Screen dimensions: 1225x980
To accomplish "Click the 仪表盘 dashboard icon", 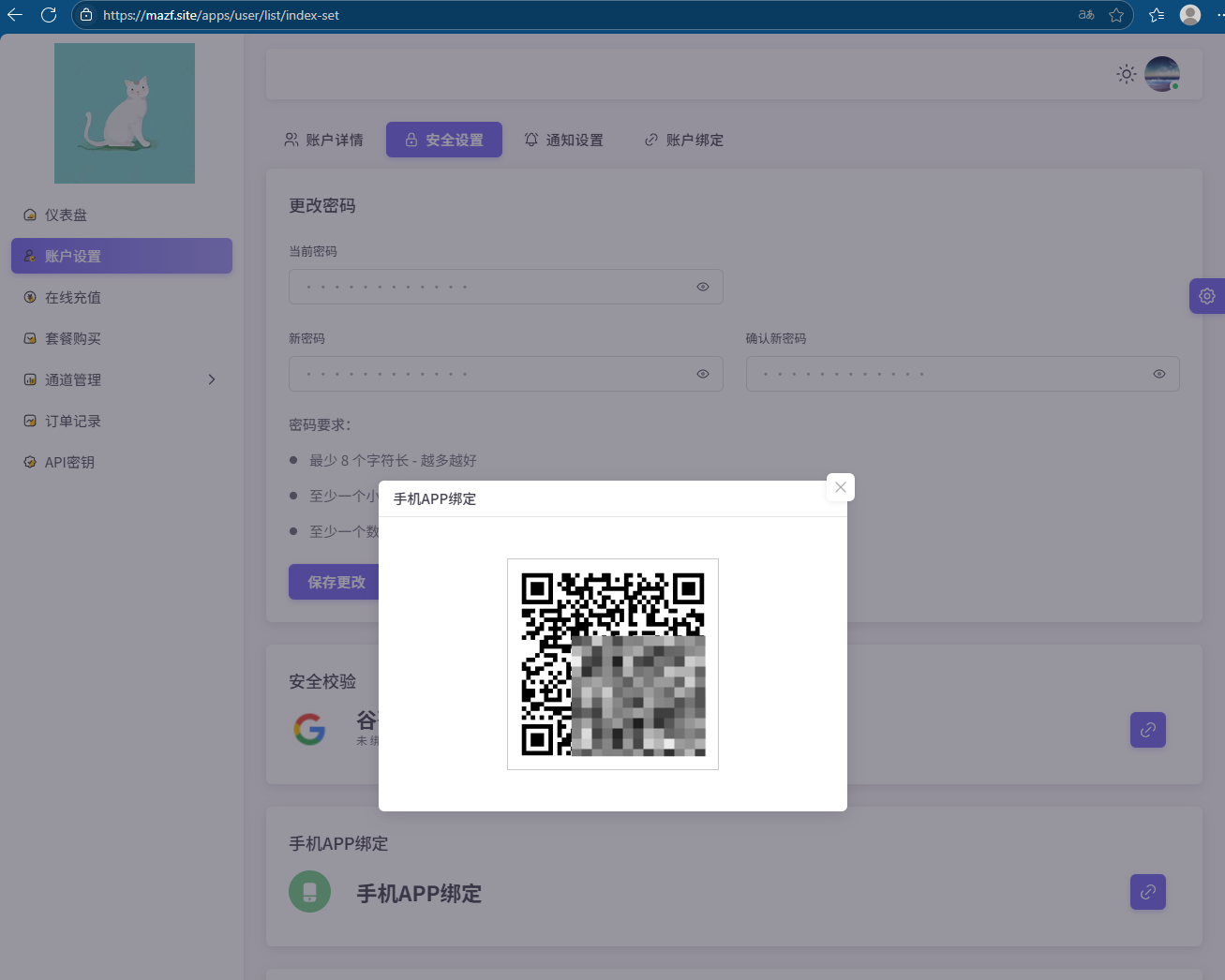I will click(30, 215).
